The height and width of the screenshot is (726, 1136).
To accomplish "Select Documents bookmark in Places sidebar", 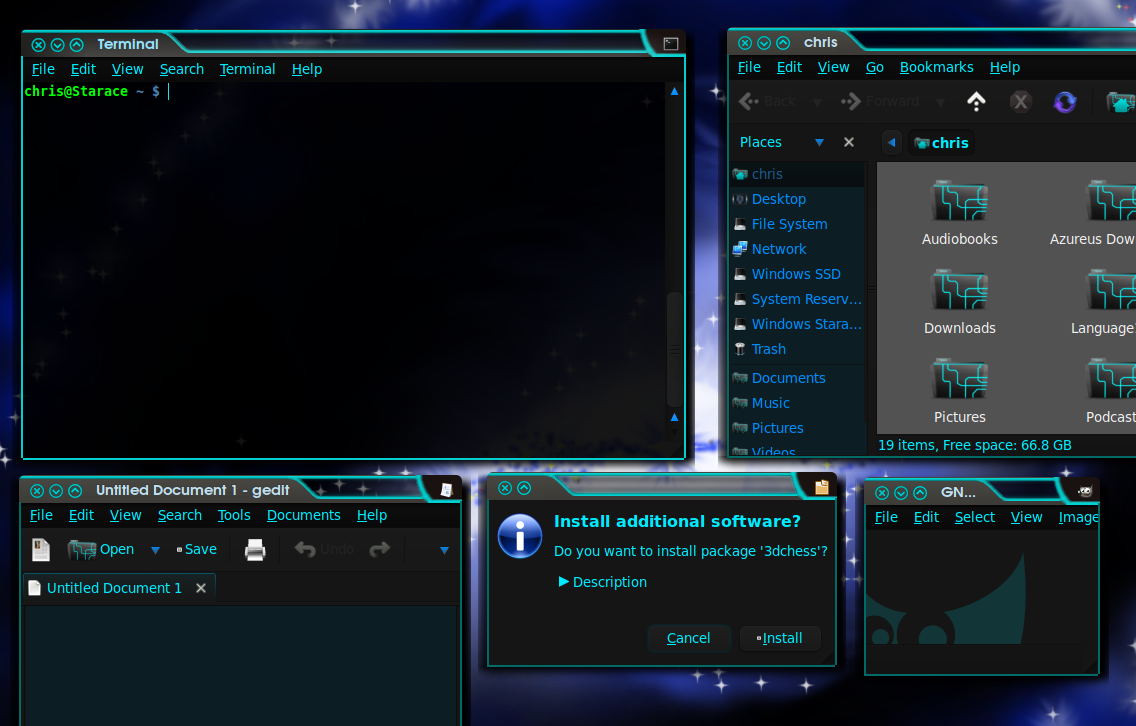I will click(797, 378).
